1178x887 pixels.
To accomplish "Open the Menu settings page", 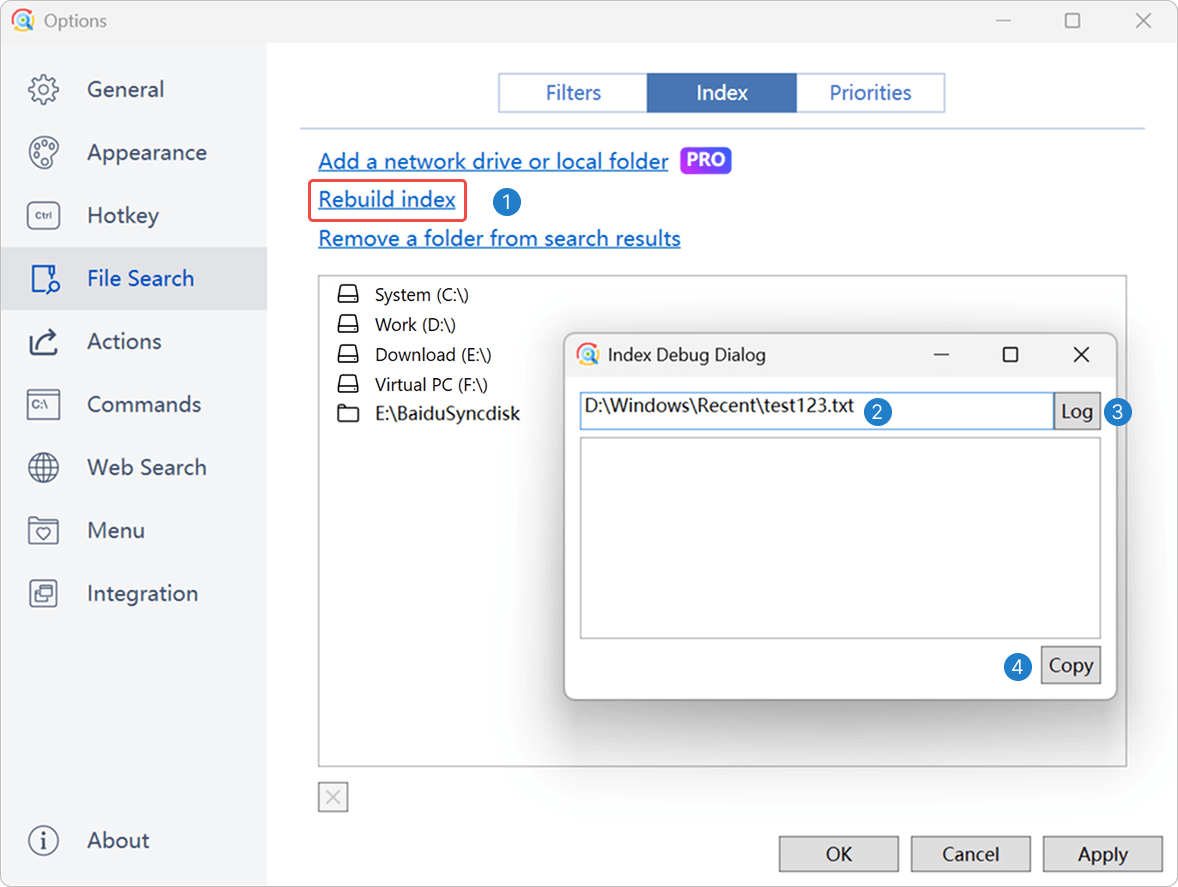I will coord(134,530).
